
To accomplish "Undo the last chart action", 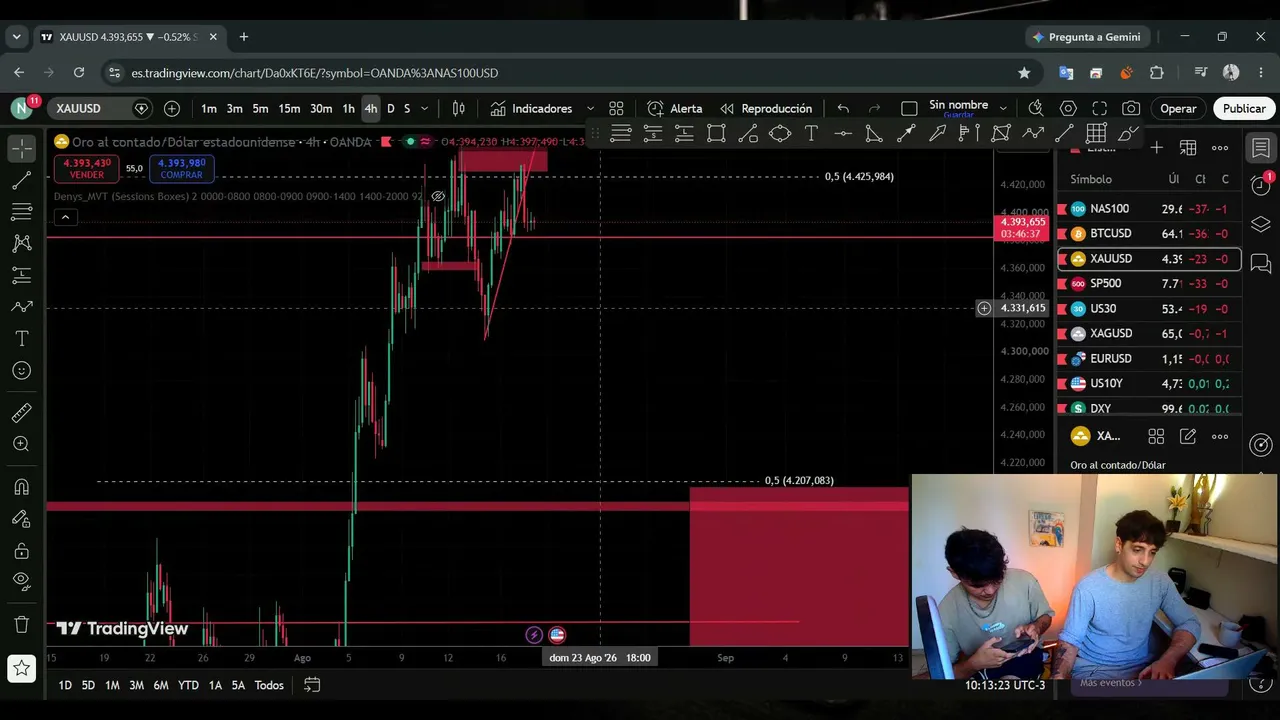I will pyautogui.click(x=843, y=108).
